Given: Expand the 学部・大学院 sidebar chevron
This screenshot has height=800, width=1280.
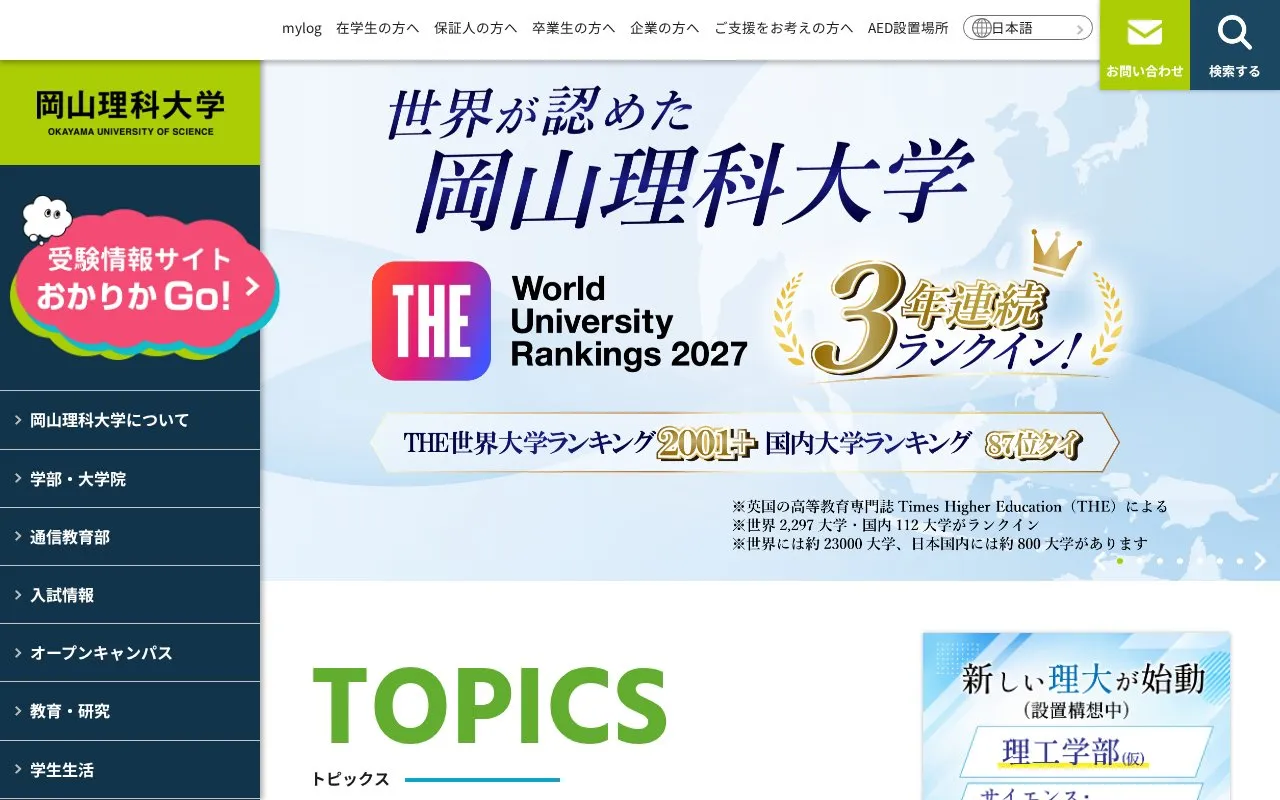Looking at the screenshot, I should [x=18, y=479].
